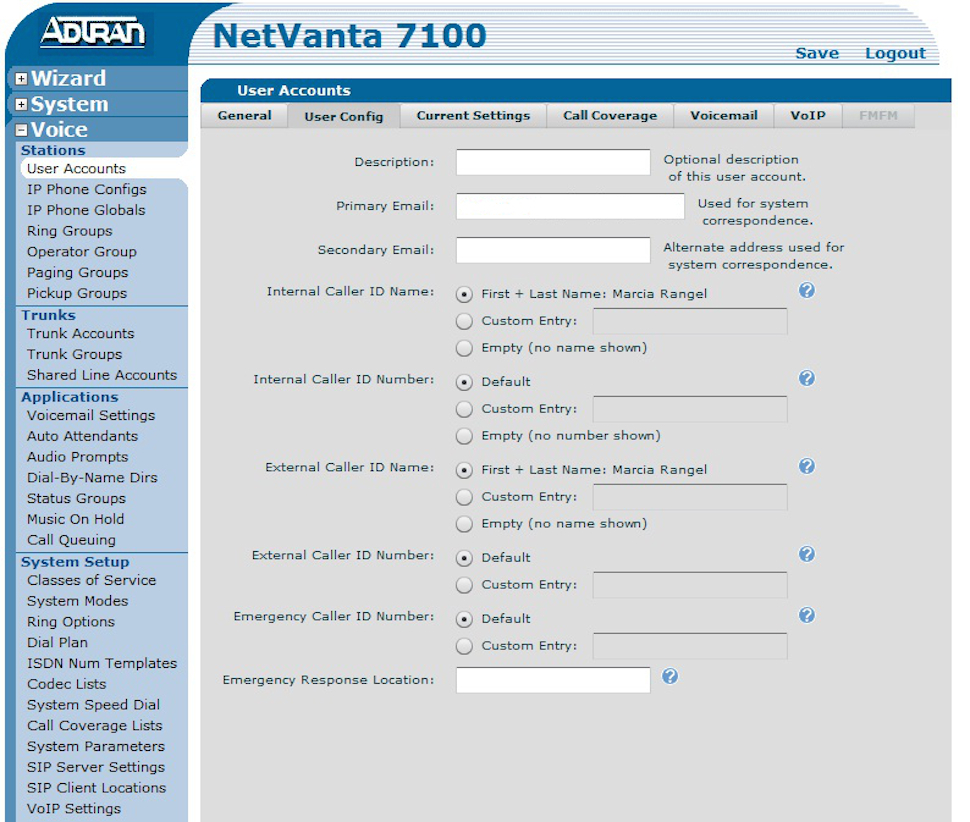Go to VoIP Settings
The image size is (970, 822).
(74, 808)
